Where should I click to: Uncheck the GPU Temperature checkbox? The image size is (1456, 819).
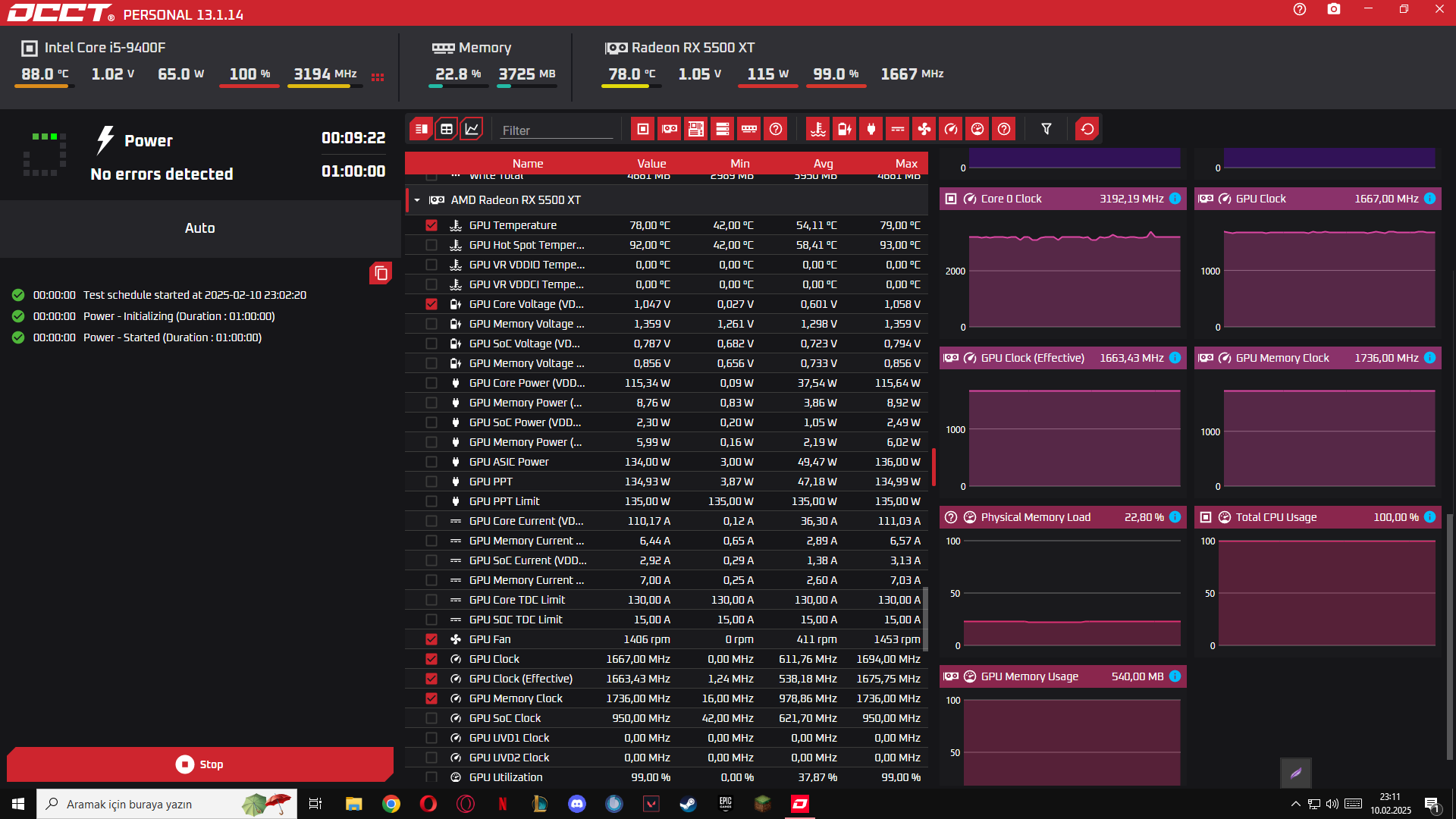(431, 225)
